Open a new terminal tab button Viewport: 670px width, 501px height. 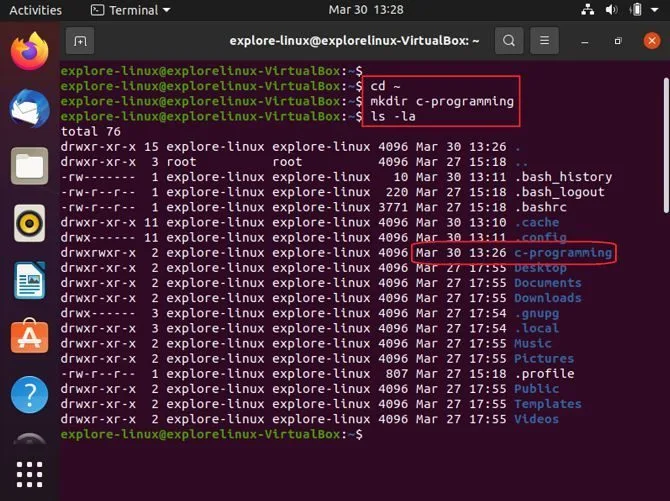coord(80,41)
